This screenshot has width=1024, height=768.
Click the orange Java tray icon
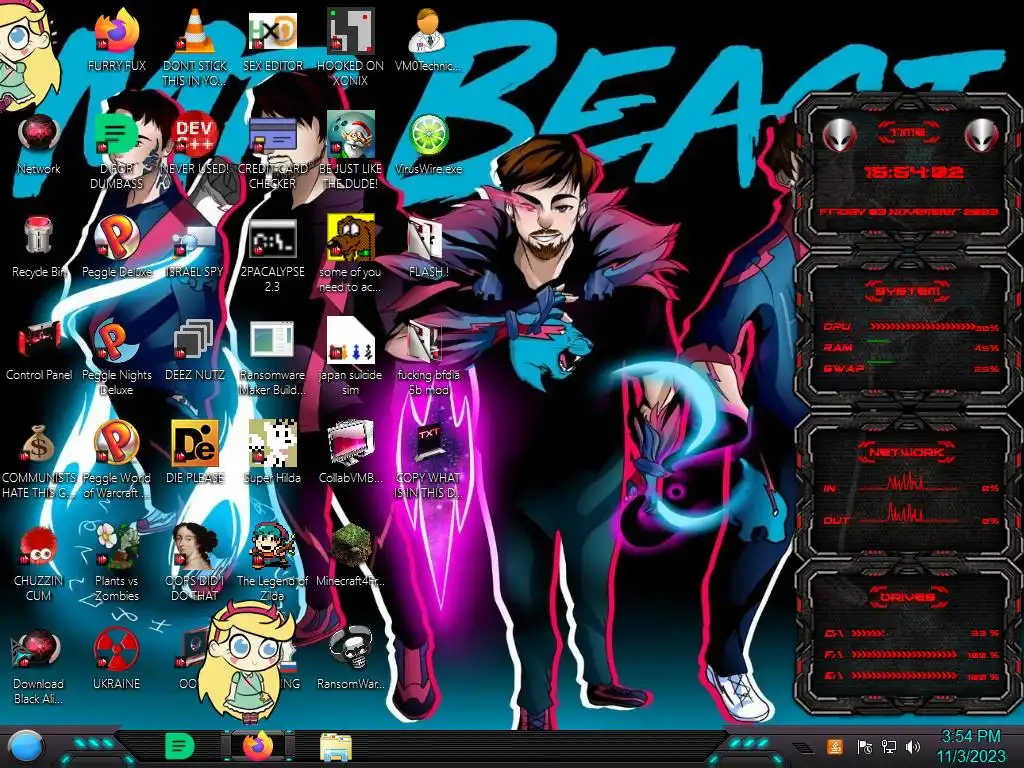pyautogui.click(x=835, y=746)
